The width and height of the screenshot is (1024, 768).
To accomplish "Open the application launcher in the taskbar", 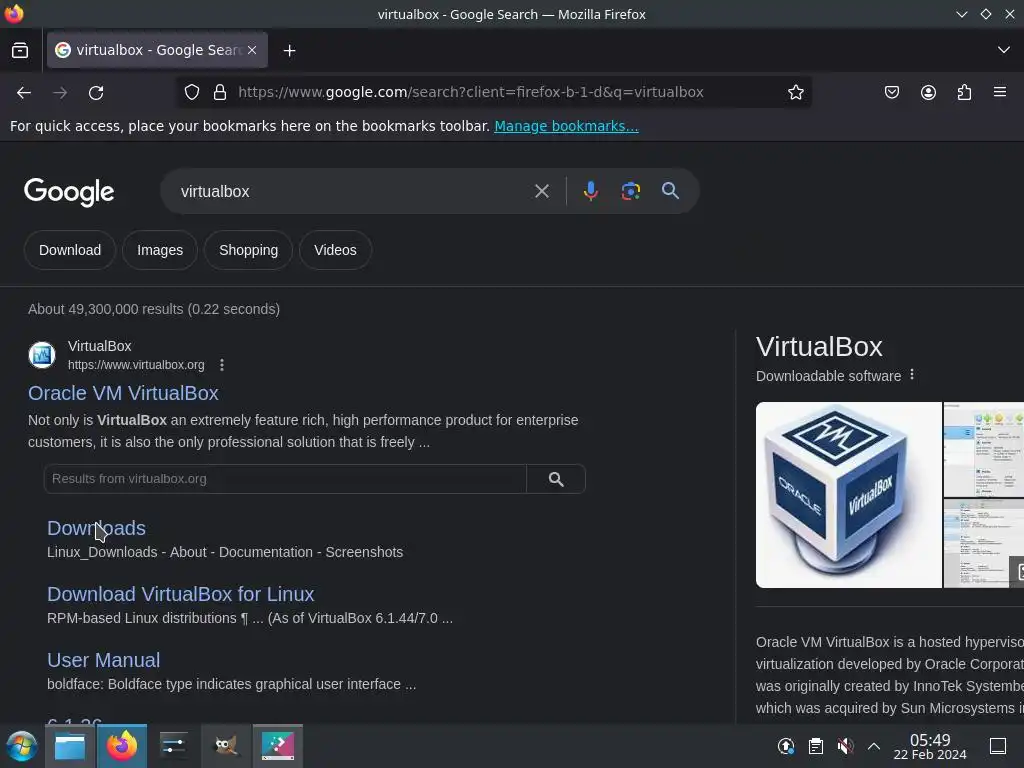I will [22, 746].
